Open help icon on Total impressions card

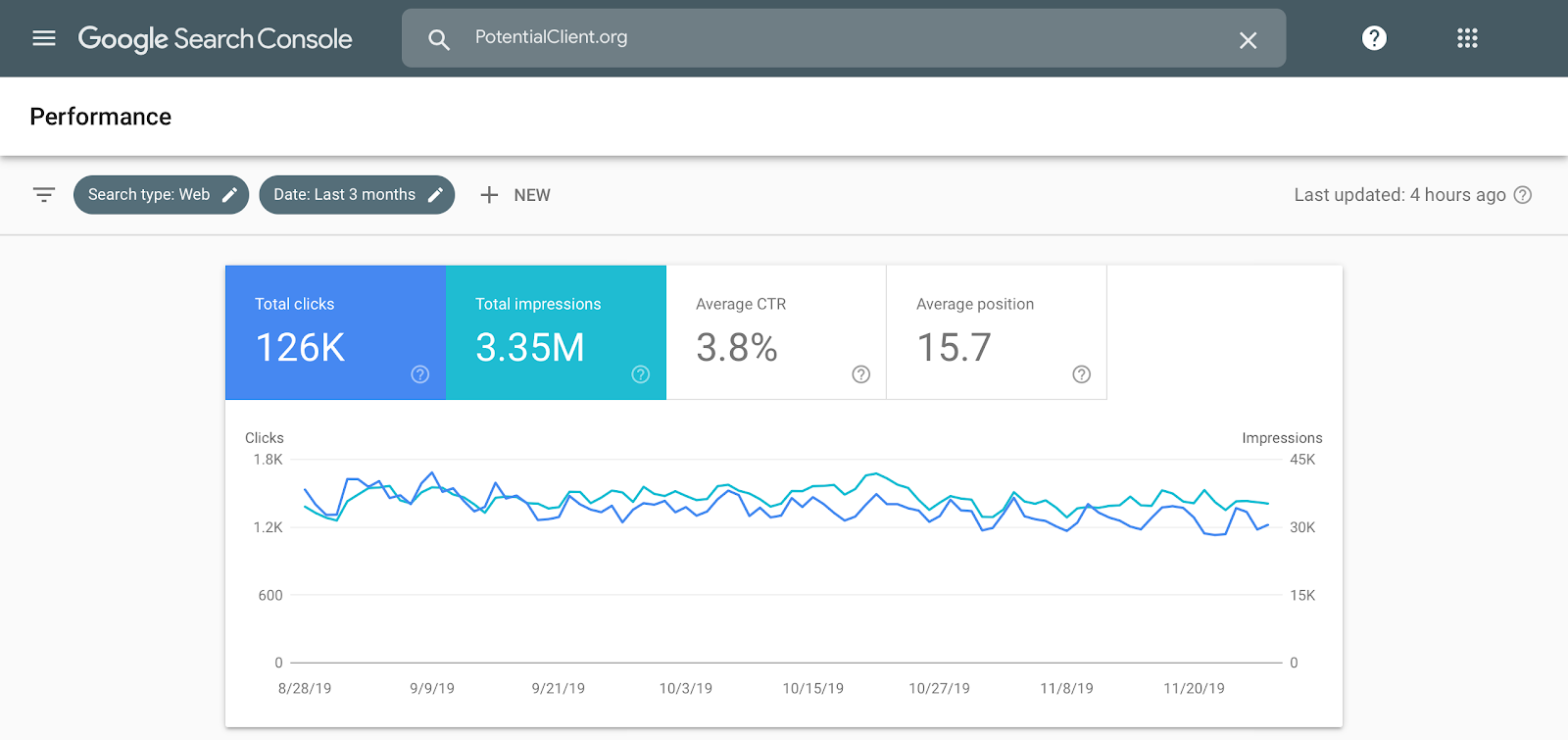(641, 374)
